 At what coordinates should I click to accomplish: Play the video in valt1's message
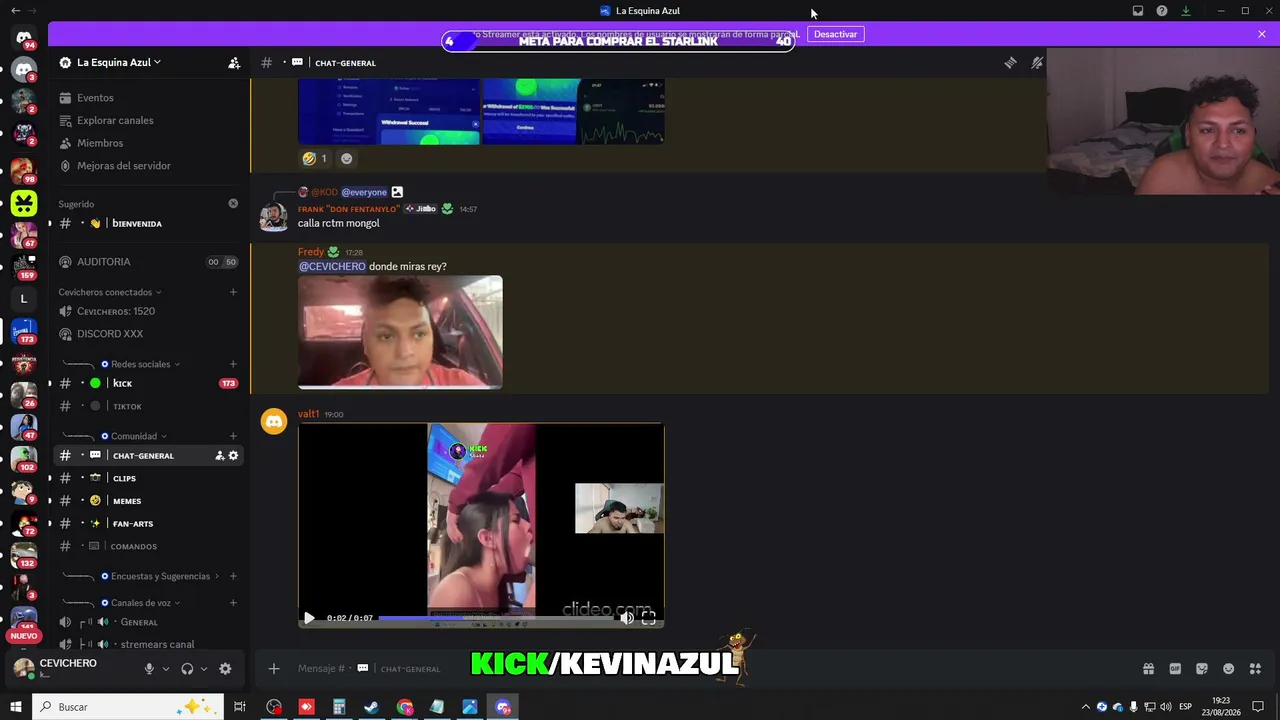[309, 618]
